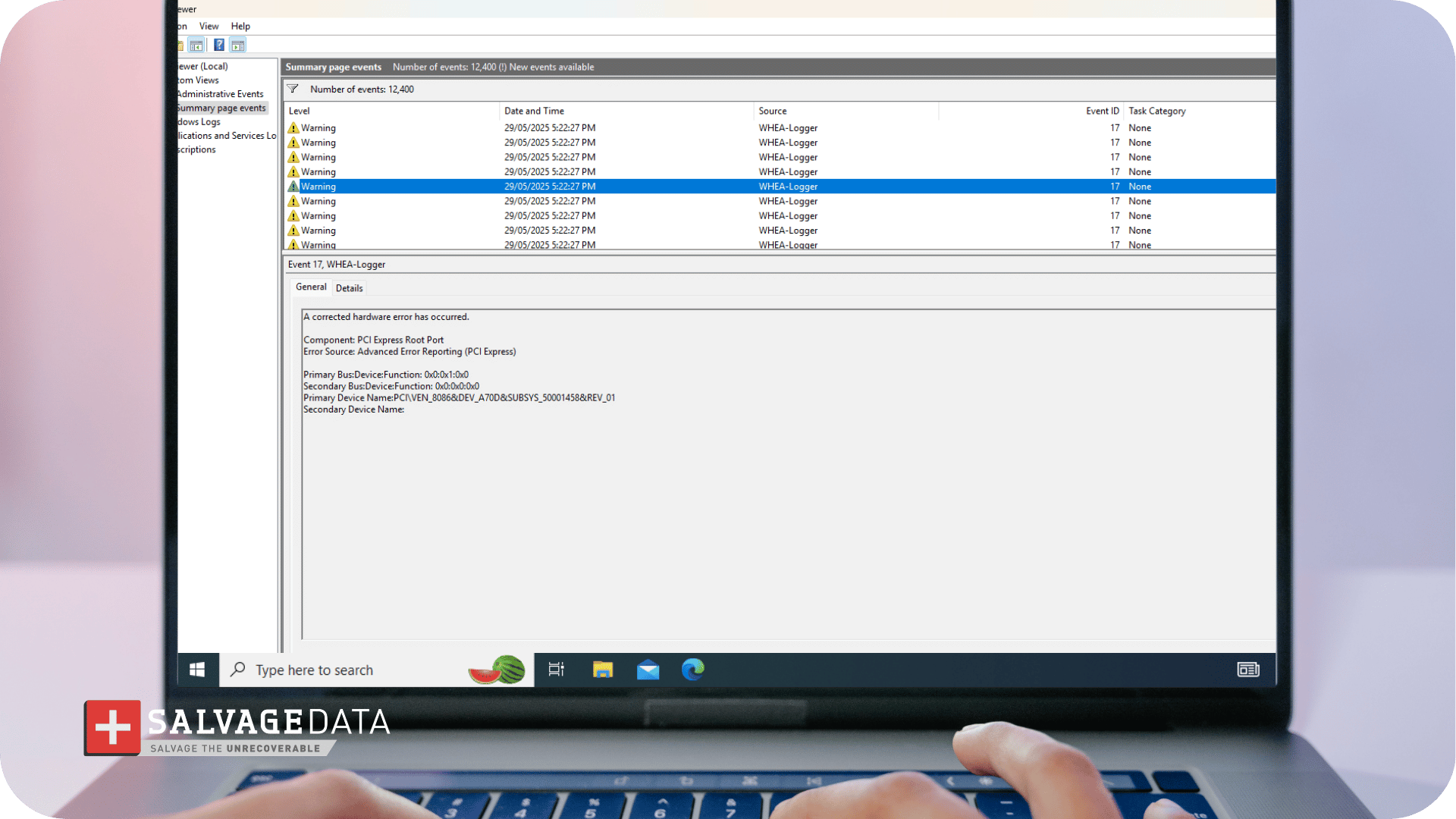
Task: Sort by the Source column header
Action: coord(773,111)
